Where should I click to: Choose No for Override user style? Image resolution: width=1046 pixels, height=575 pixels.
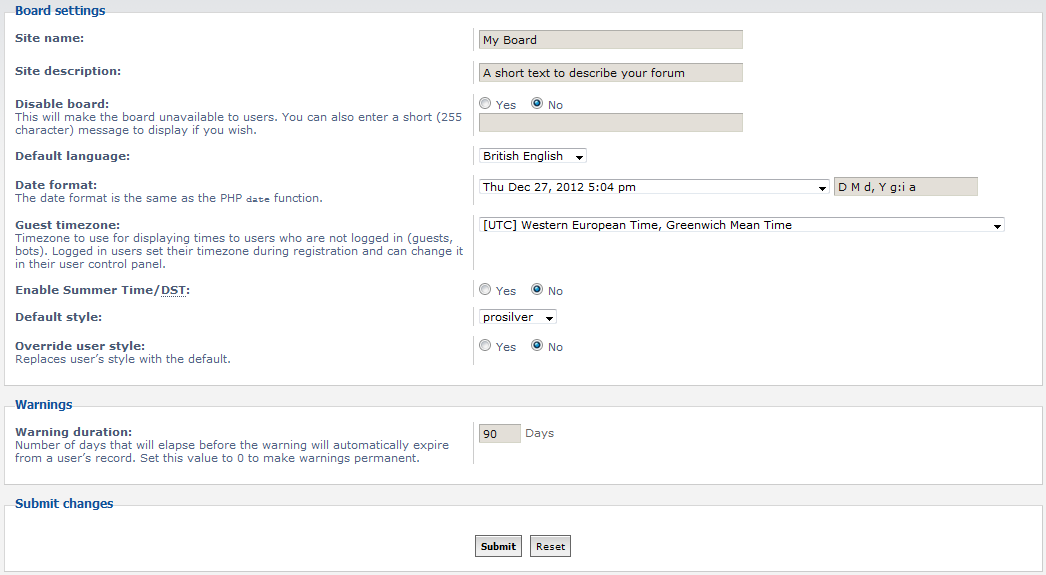pyautogui.click(x=537, y=346)
